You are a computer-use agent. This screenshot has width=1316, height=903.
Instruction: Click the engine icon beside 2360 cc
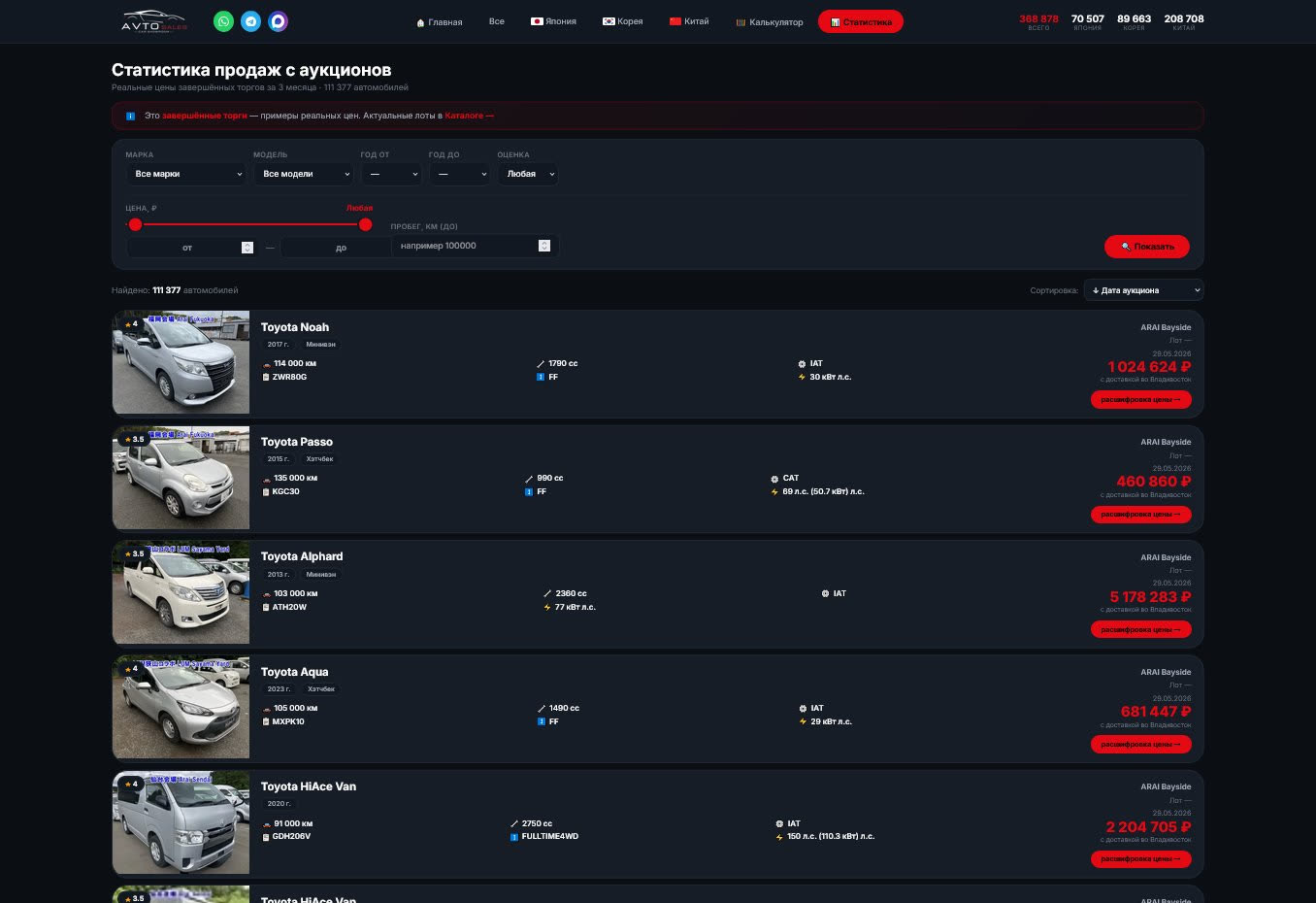click(547, 594)
